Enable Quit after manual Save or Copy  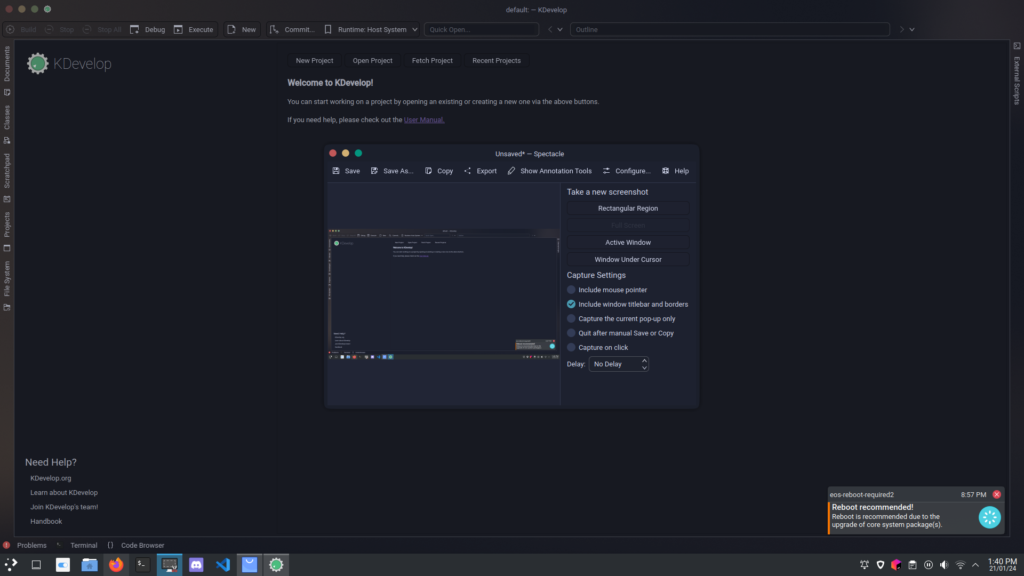point(571,333)
